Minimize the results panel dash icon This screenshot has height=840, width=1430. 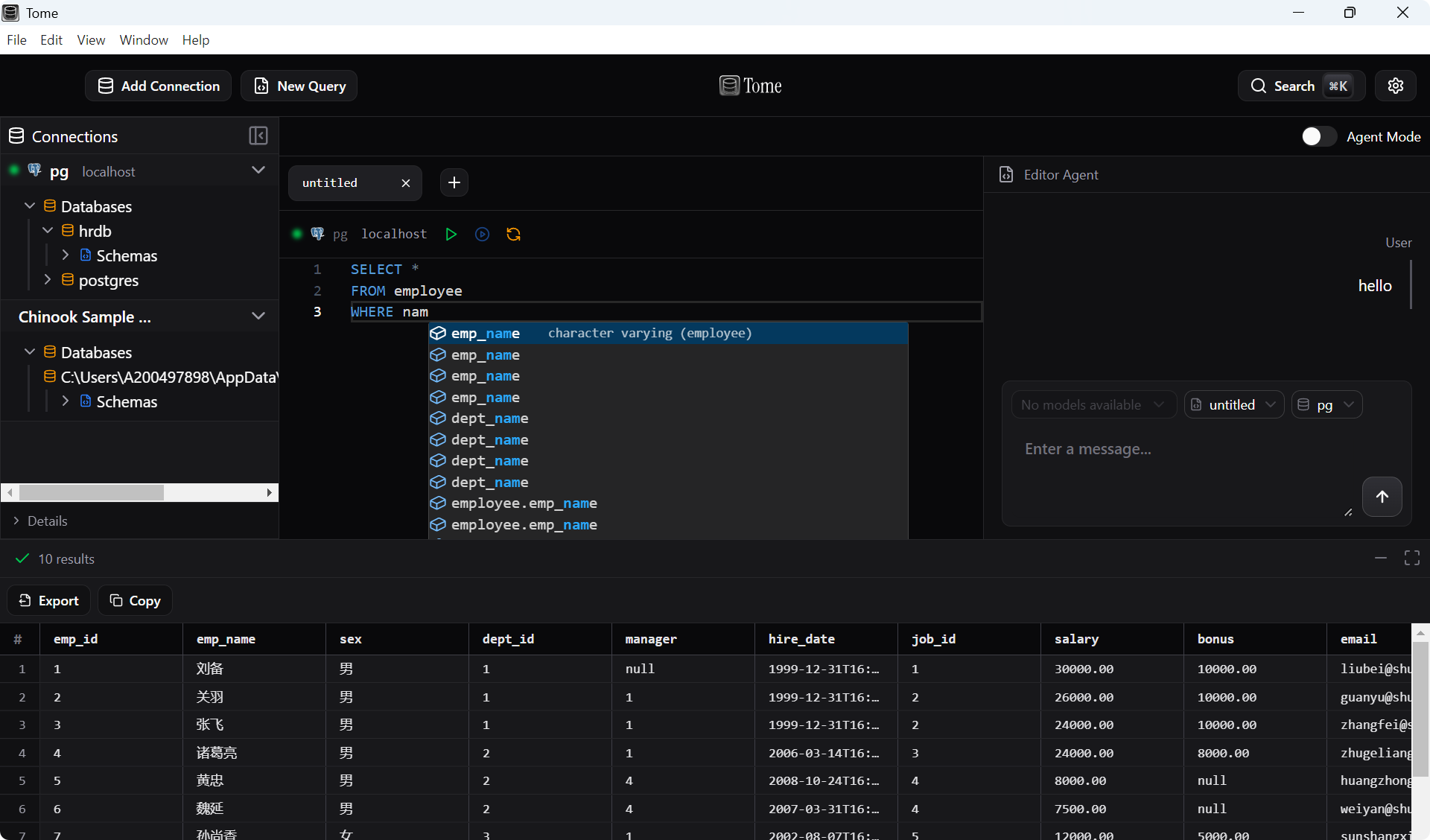1380,559
